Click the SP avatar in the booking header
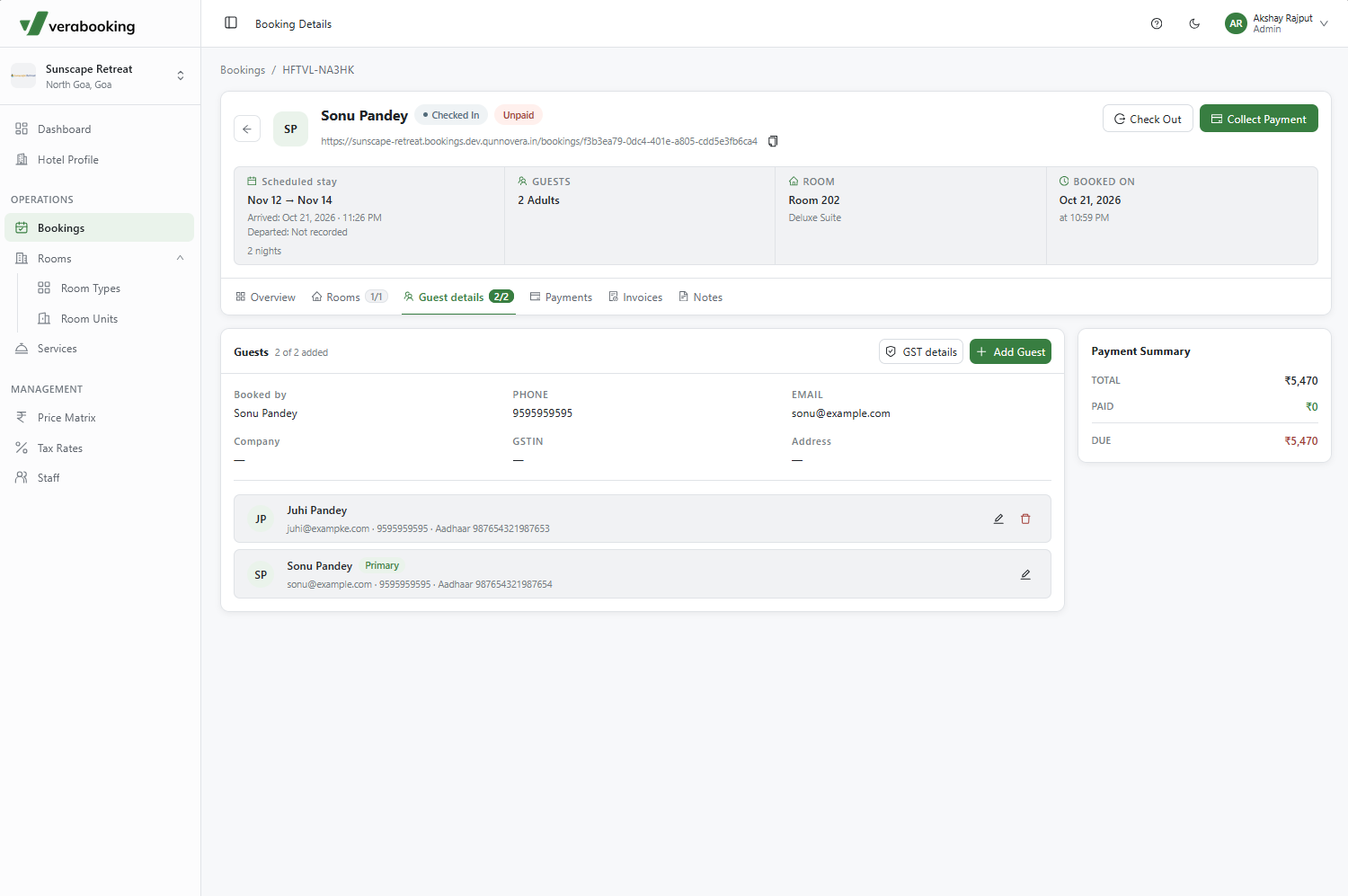The width and height of the screenshot is (1348, 896). [x=290, y=129]
